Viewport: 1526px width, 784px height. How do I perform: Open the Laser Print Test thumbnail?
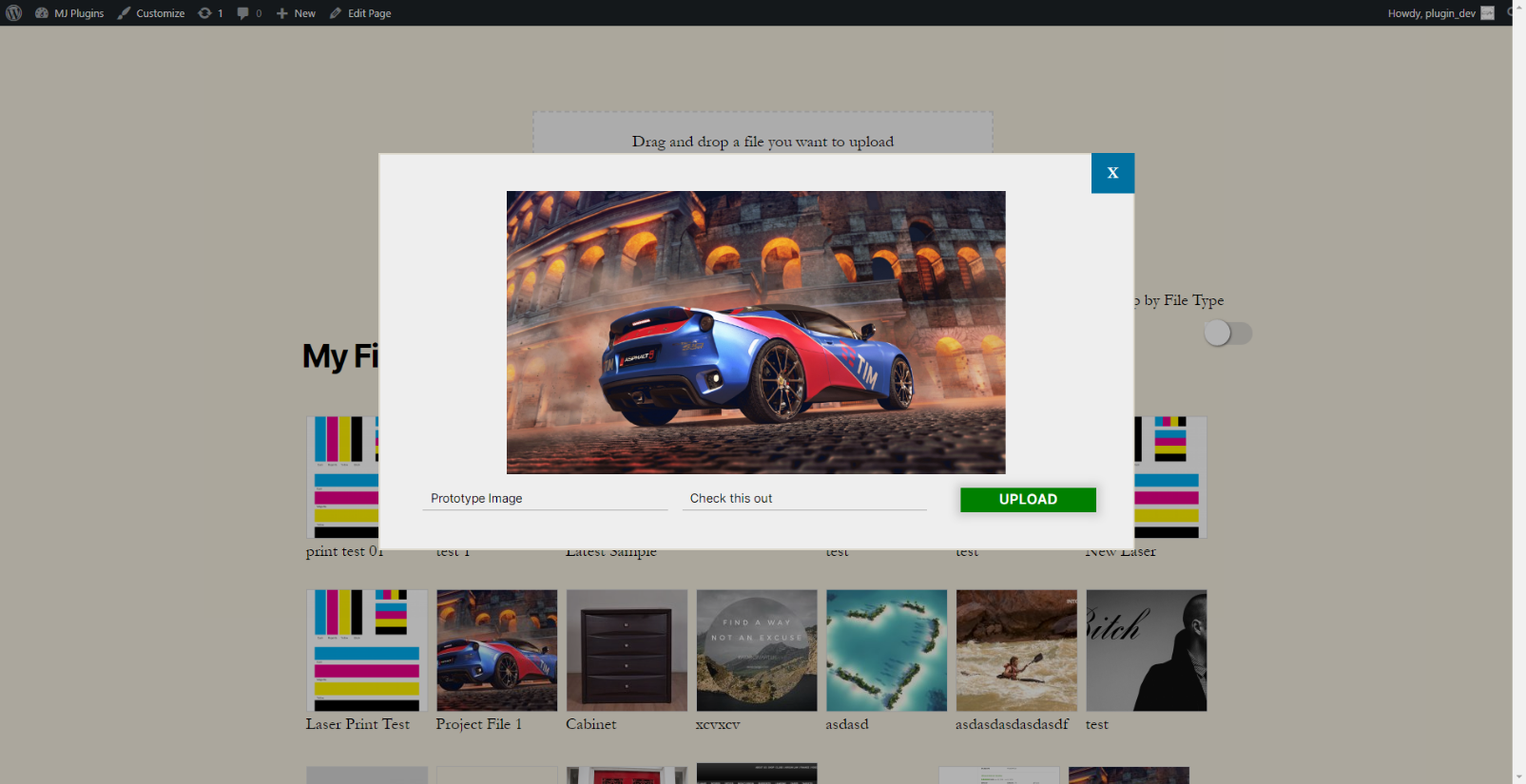pyautogui.click(x=367, y=651)
